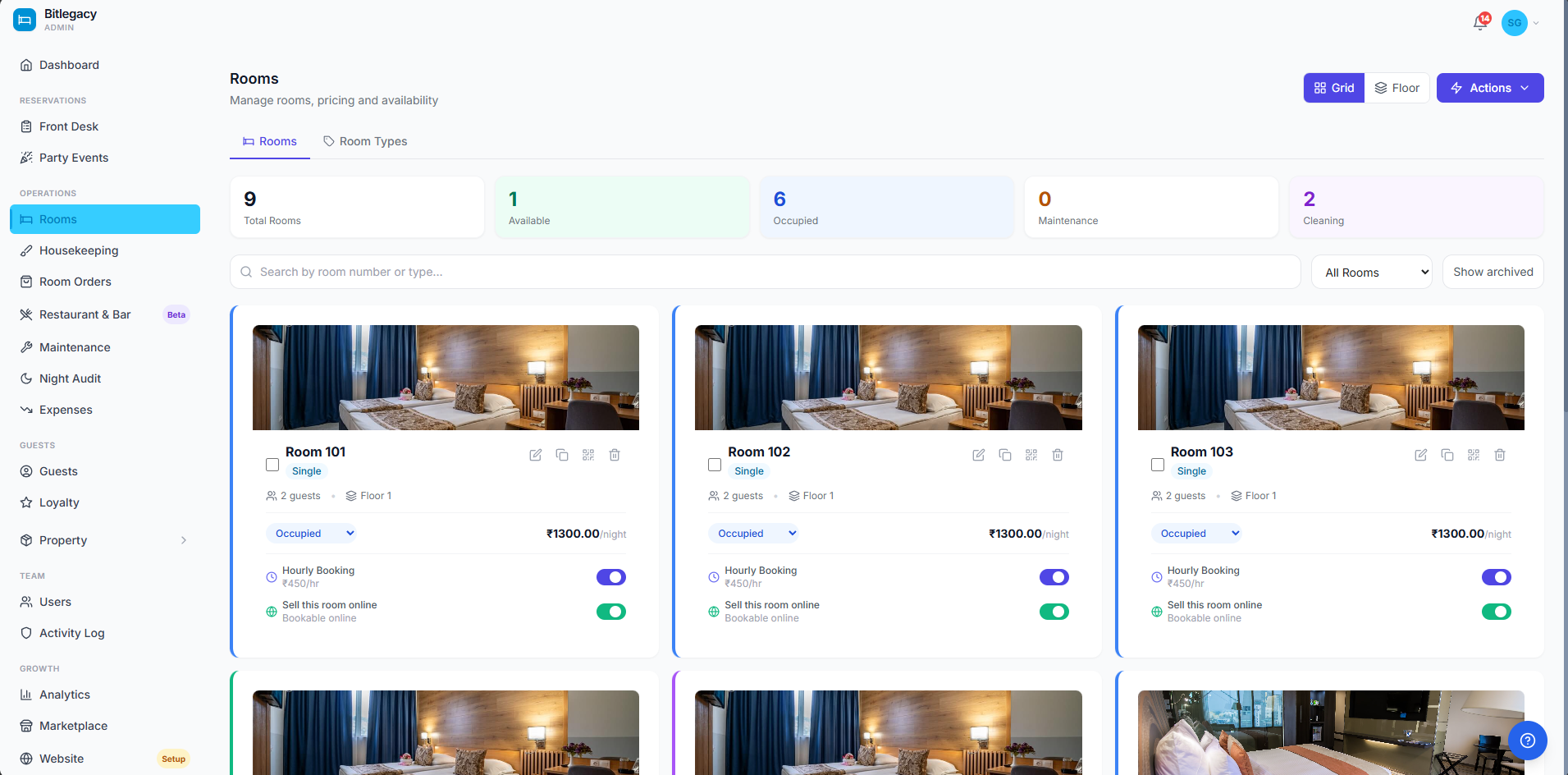The height and width of the screenshot is (775, 1568).
Task: Edit Room 102 with pencil icon
Action: [979, 455]
